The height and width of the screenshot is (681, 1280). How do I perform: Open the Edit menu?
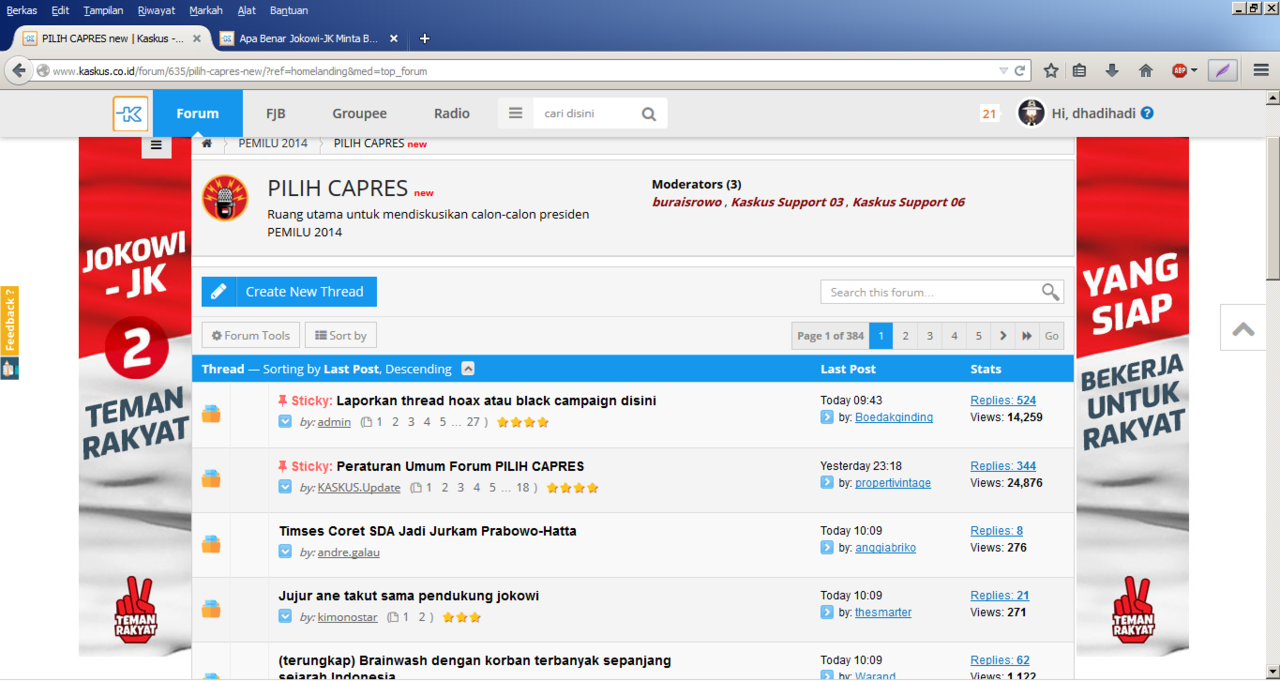click(60, 10)
